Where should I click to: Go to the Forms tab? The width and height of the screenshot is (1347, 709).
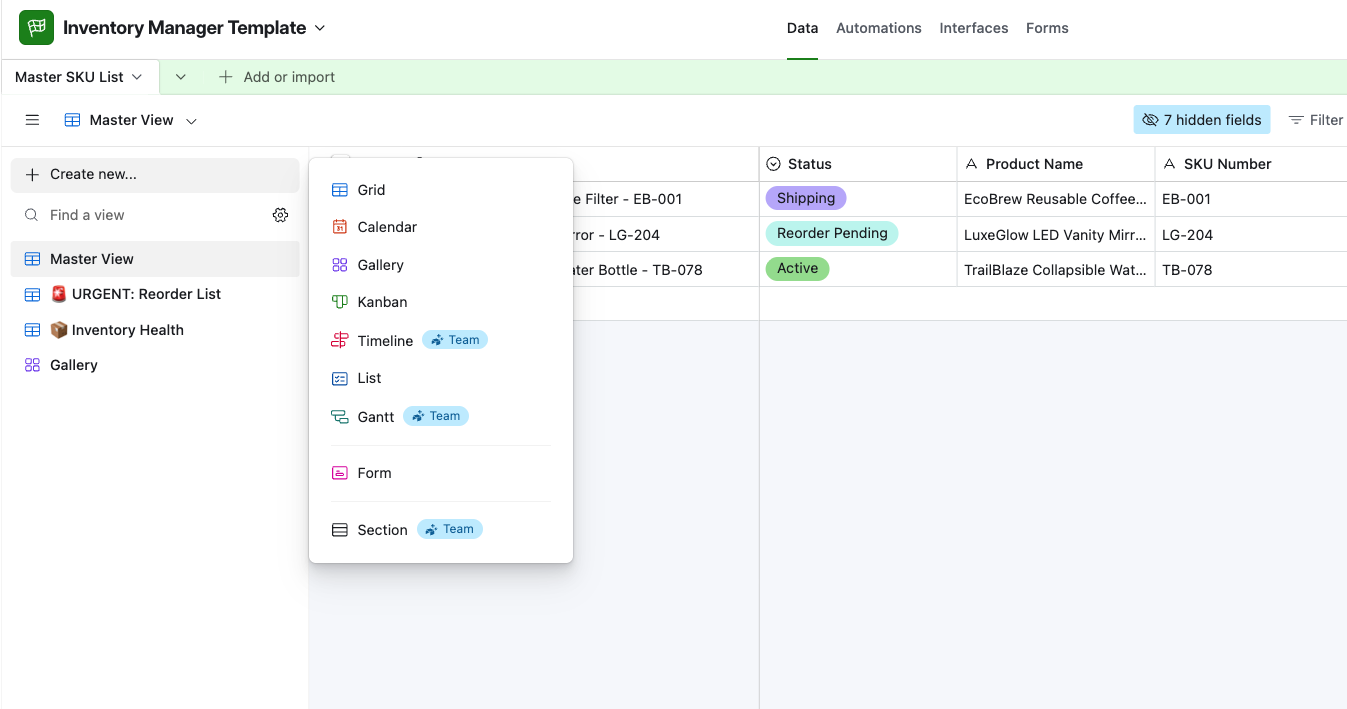[x=1047, y=28]
